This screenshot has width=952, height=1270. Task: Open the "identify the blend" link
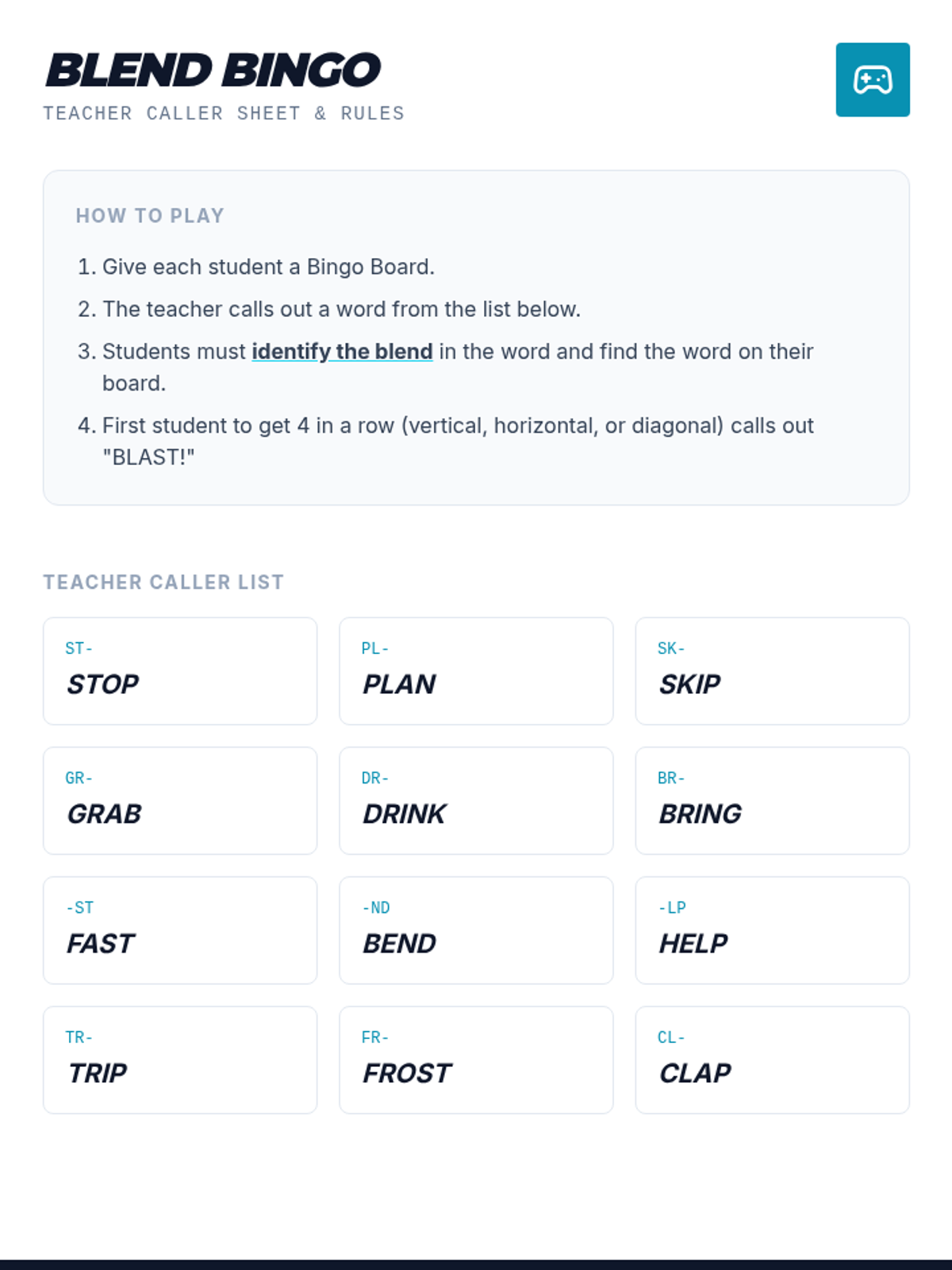[342, 352]
